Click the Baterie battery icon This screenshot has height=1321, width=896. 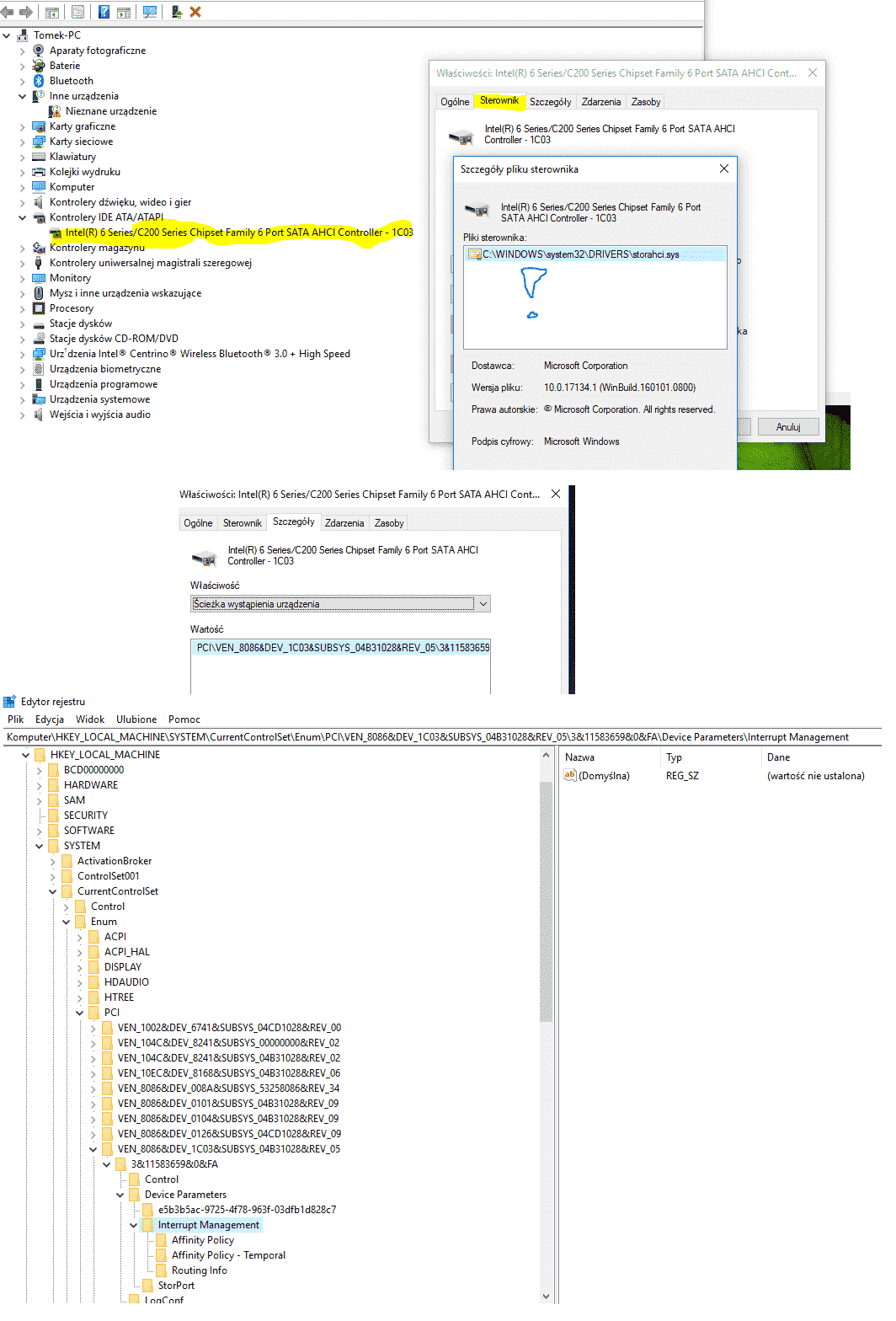pos(39,66)
